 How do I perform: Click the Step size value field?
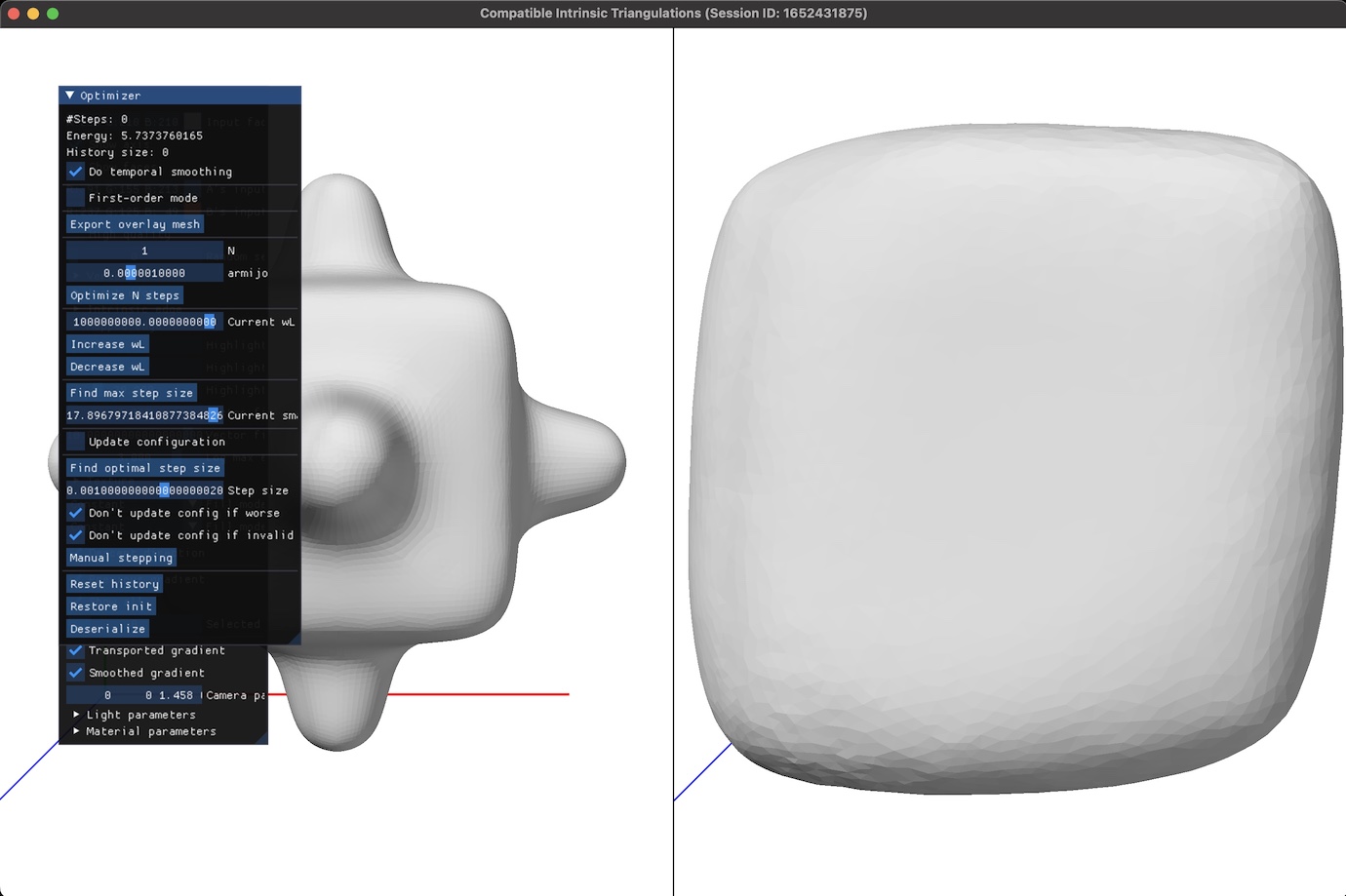tap(144, 490)
